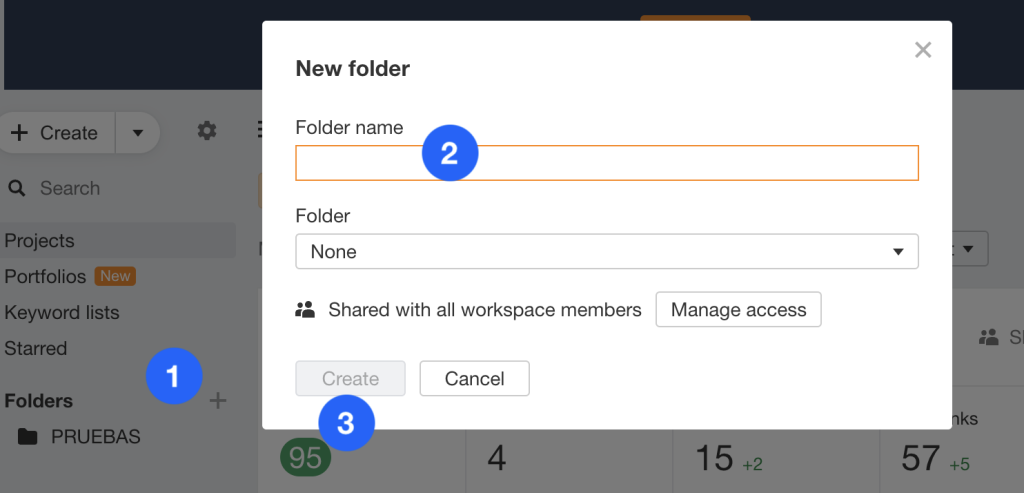This screenshot has height=493, width=1024.
Task: Click the magnifier search icon
Action: click(16, 188)
